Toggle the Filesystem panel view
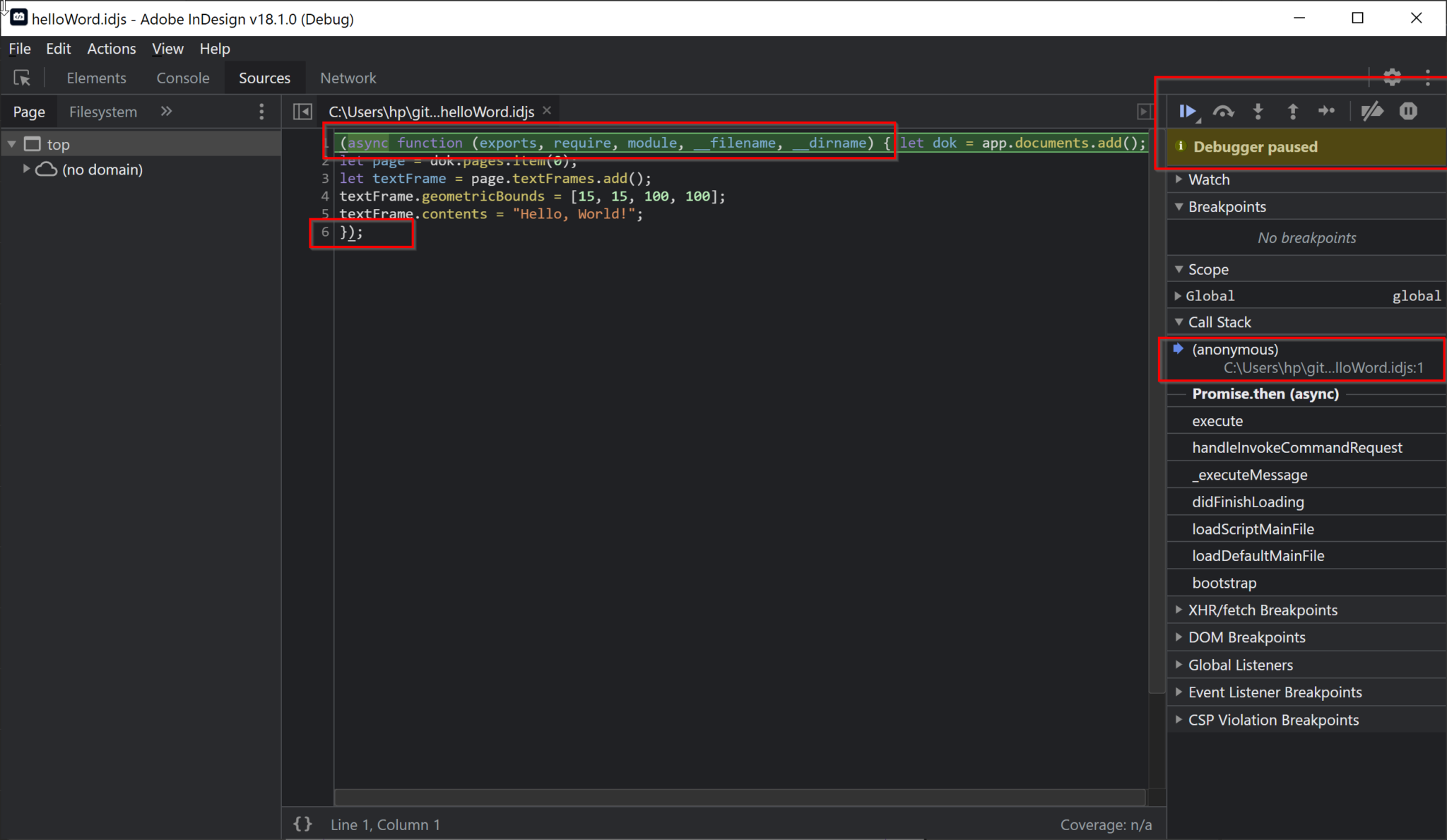The image size is (1447, 840). (103, 111)
